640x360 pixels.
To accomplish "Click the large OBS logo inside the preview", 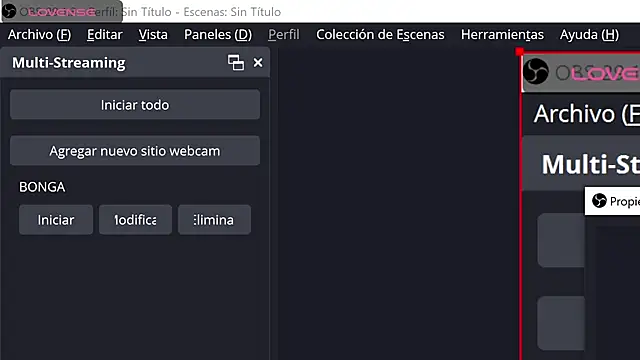I will 536,71.
